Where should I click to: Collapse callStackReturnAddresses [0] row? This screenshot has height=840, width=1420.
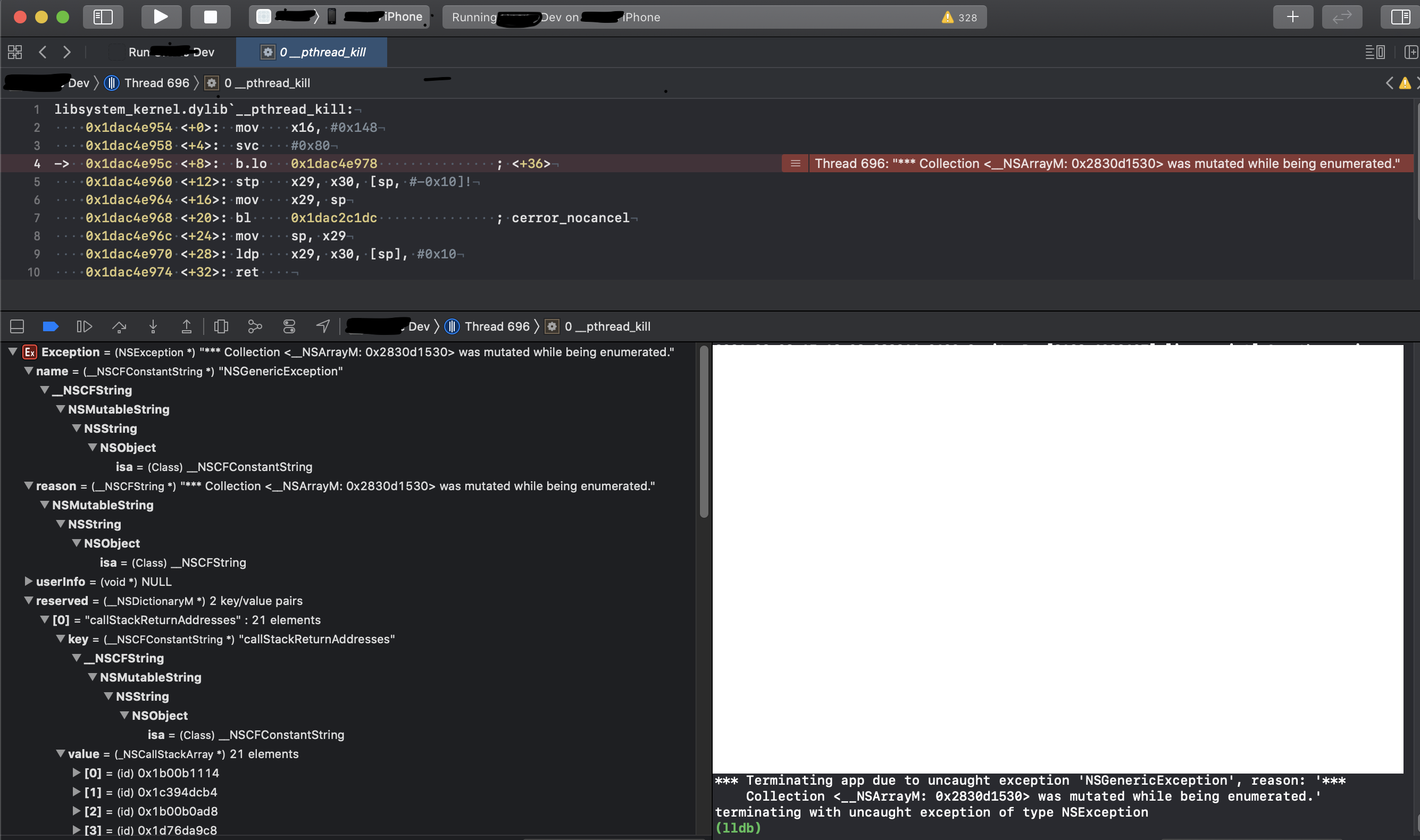pyautogui.click(x=44, y=620)
